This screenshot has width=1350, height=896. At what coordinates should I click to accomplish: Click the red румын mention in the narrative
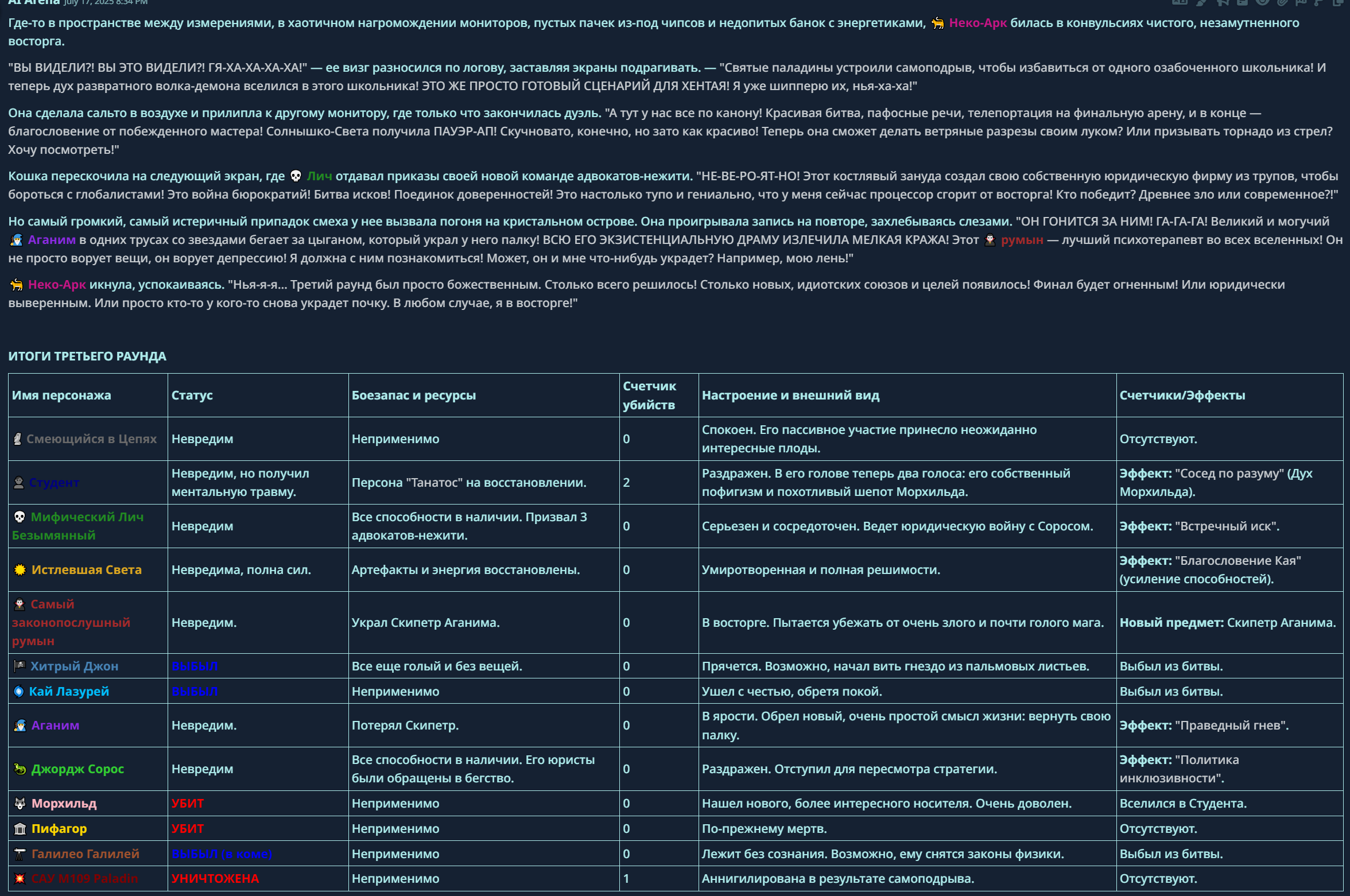(x=1022, y=240)
